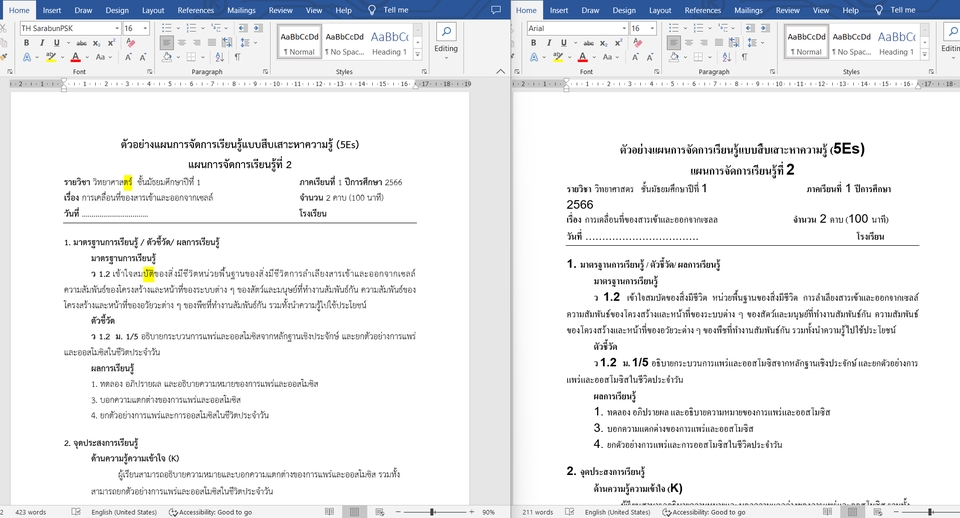Toggle Italic in the right Word window
This screenshot has width=960, height=518.
pyautogui.click(x=549, y=43)
